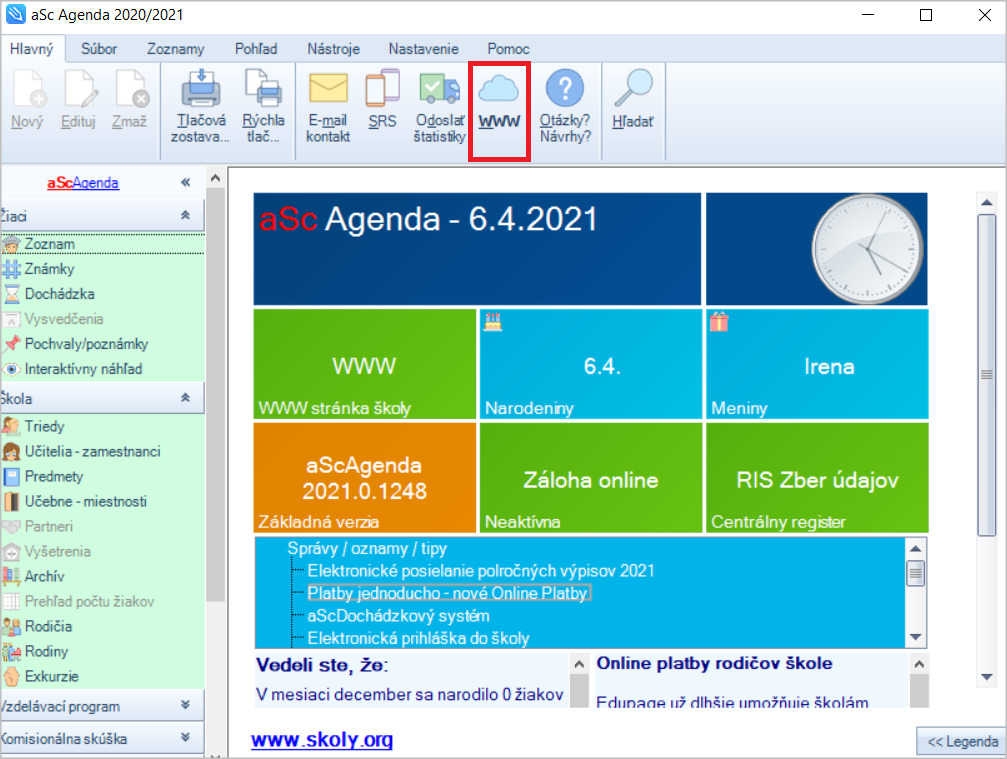Open the Zoznamy menu tab
The image size is (1007, 759).
(x=175, y=49)
